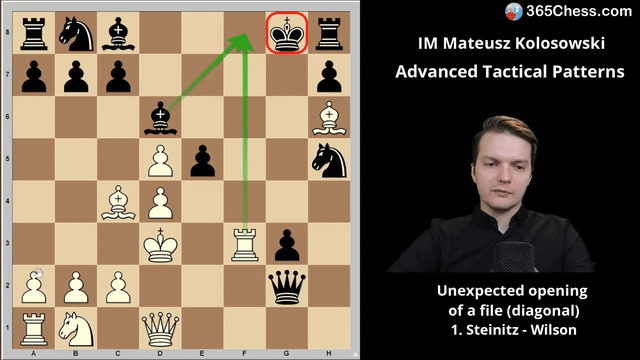Pick the white pawn on a2
The width and height of the screenshot is (640, 360).
[x=33, y=287]
